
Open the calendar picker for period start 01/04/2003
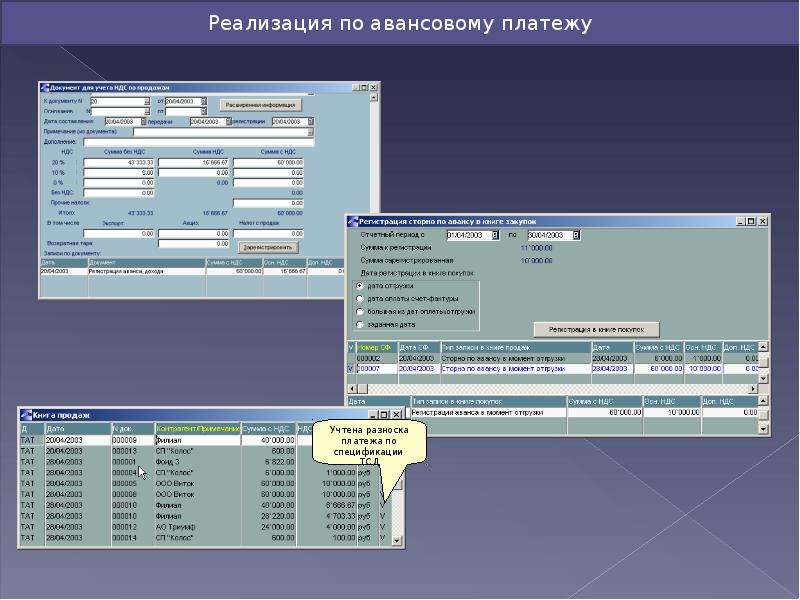(495, 235)
